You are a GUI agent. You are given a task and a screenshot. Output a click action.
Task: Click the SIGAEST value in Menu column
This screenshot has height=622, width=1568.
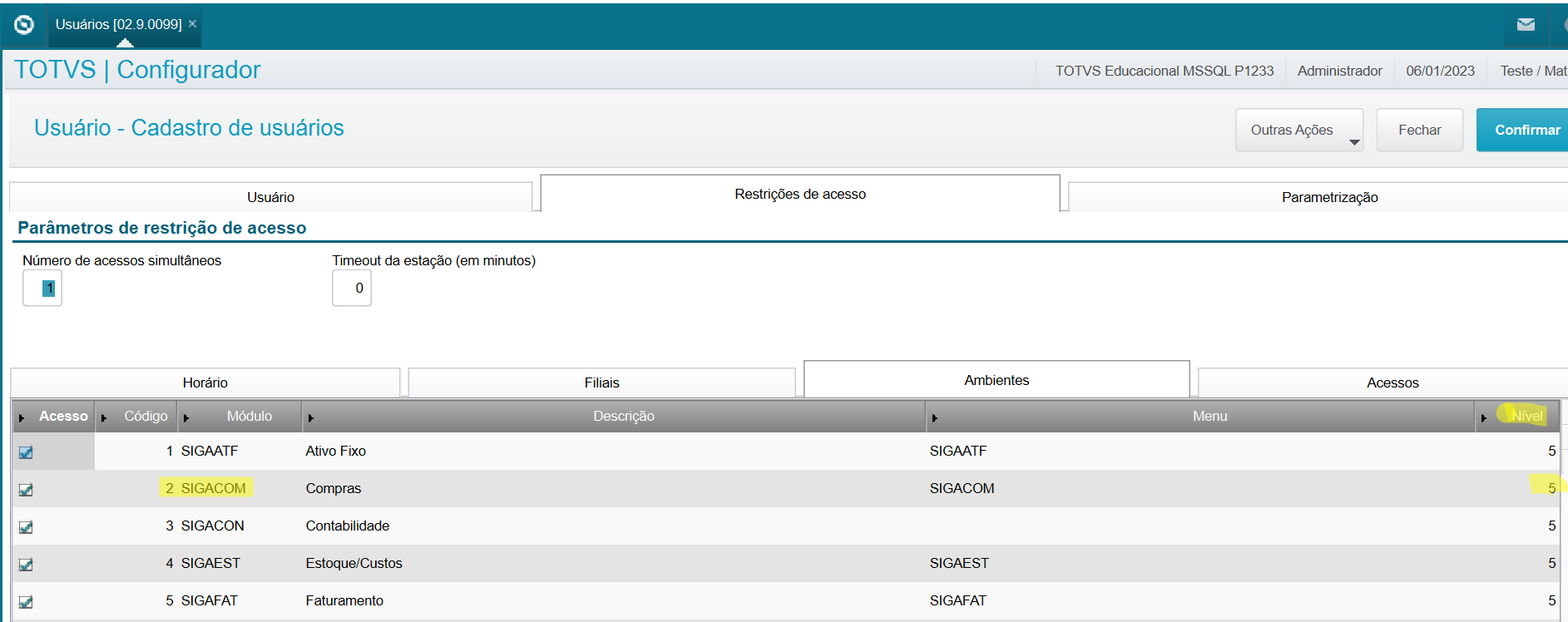pos(959,563)
